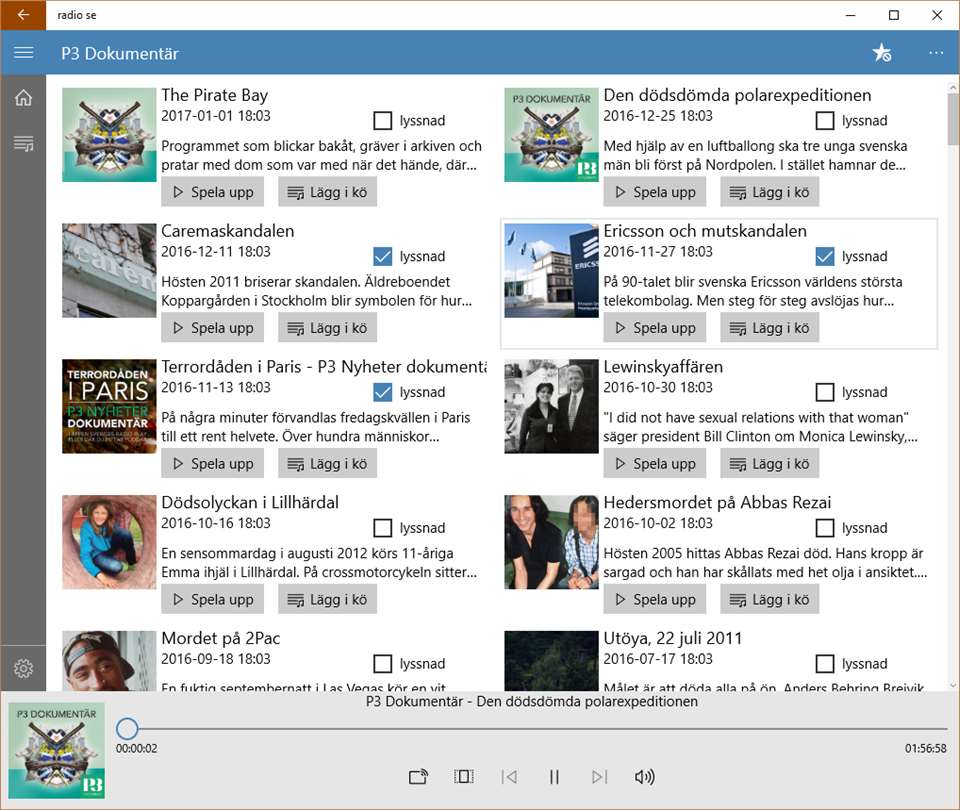
Task: Play Den dödsdömda polarexpeditionen episode
Action: coord(654,192)
